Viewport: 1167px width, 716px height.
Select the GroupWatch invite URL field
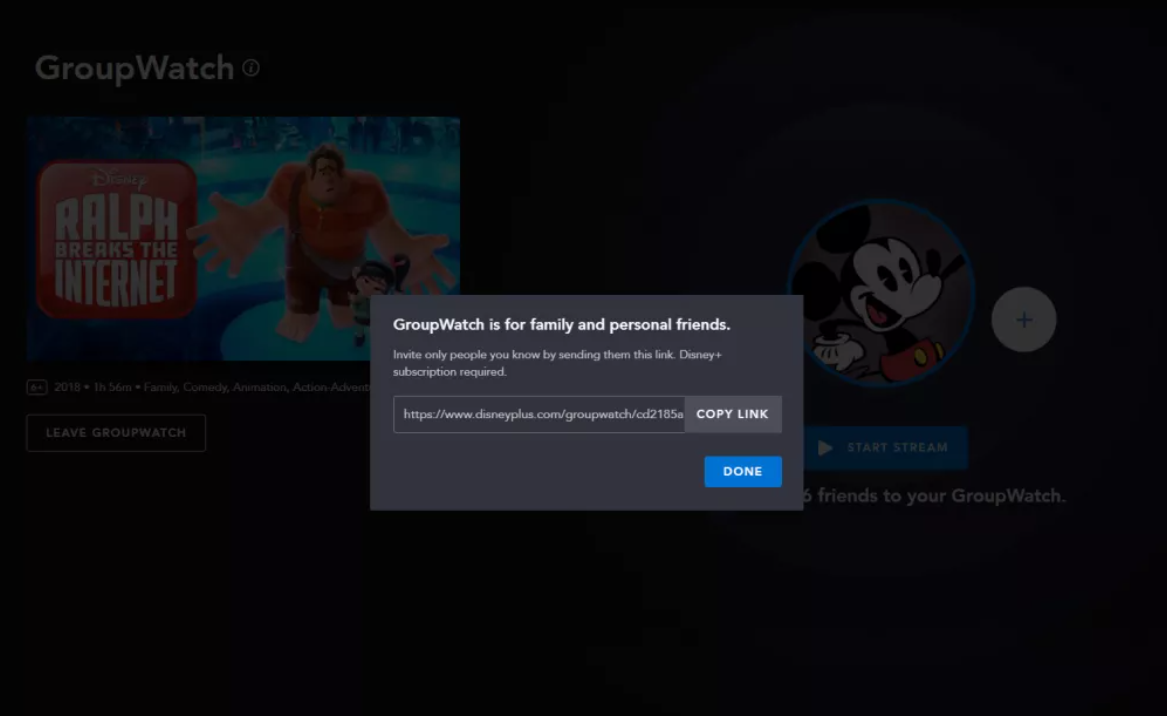pyautogui.click(x=540, y=414)
